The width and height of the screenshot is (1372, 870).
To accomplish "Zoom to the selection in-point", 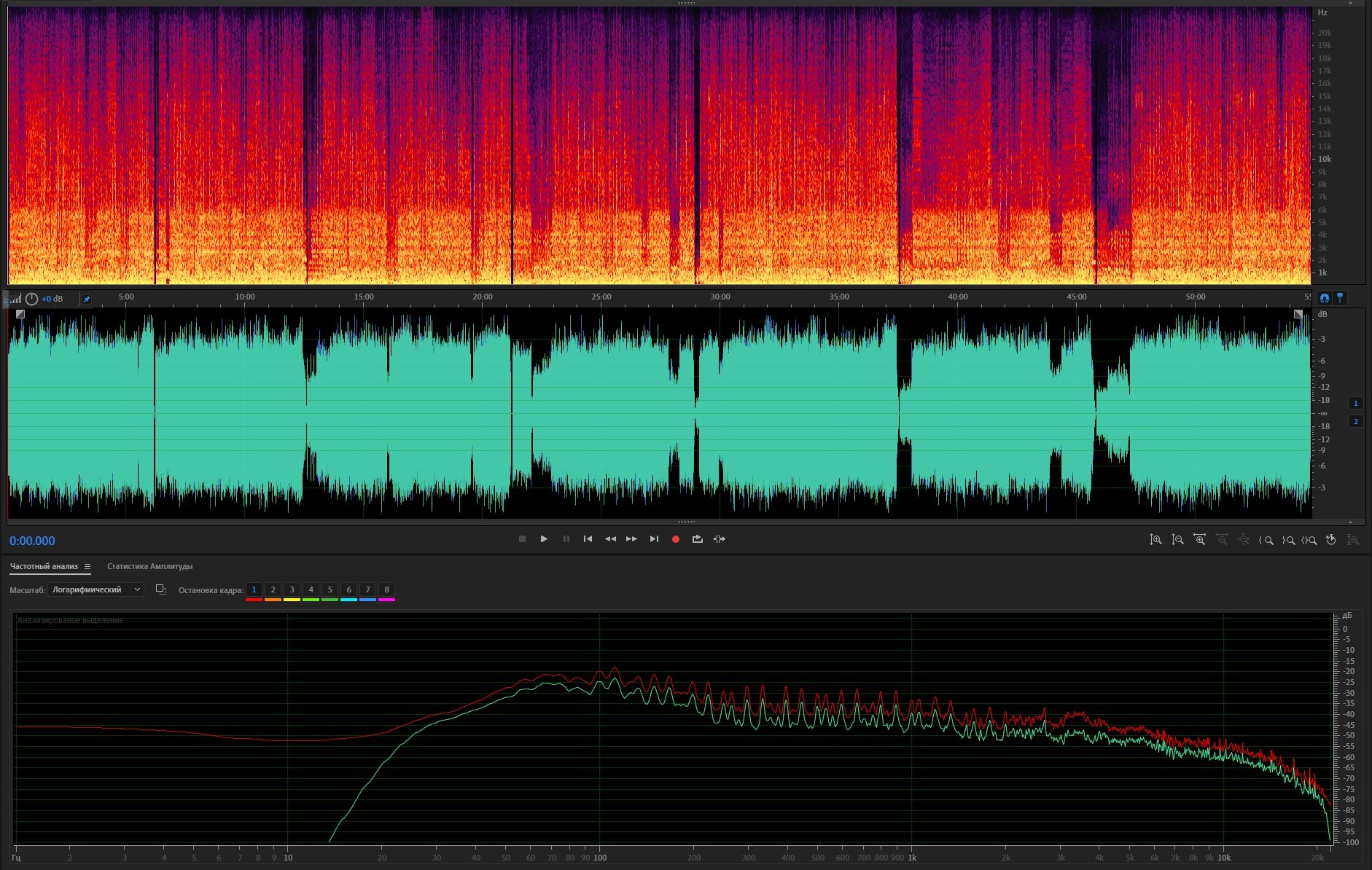I will pyautogui.click(x=1266, y=540).
